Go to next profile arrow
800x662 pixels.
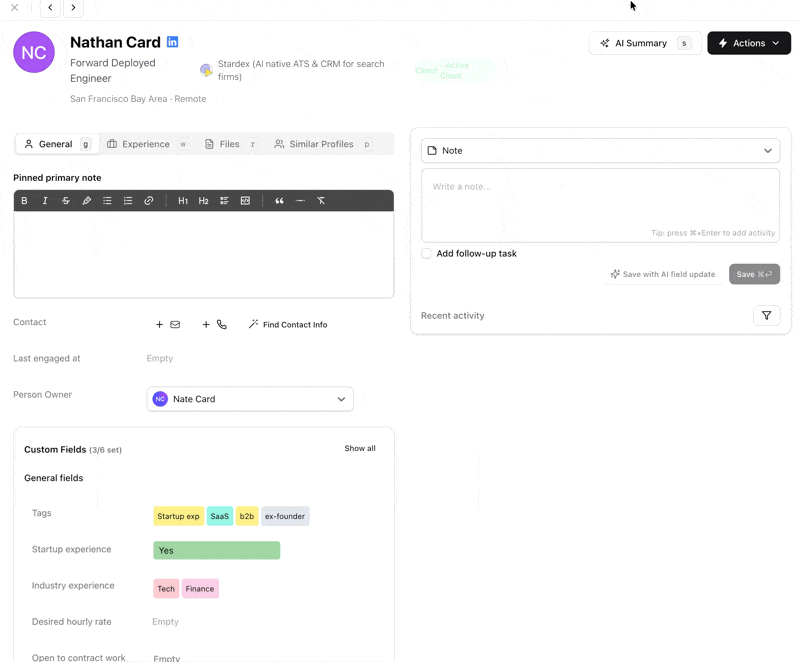coord(73,8)
